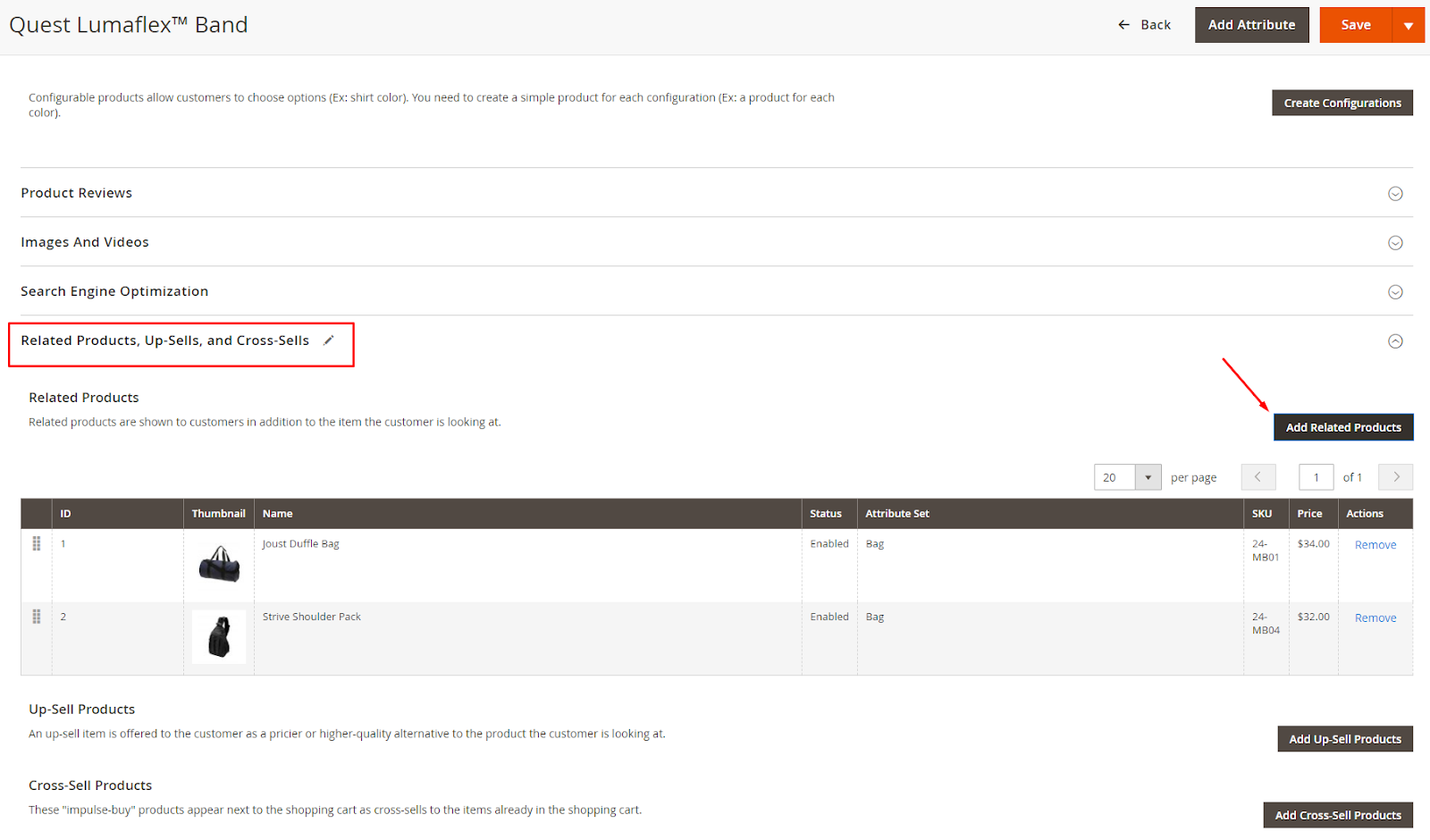The width and height of the screenshot is (1430, 840).
Task: Click the current page number field
Action: pyautogui.click(x=1316, y=477)
